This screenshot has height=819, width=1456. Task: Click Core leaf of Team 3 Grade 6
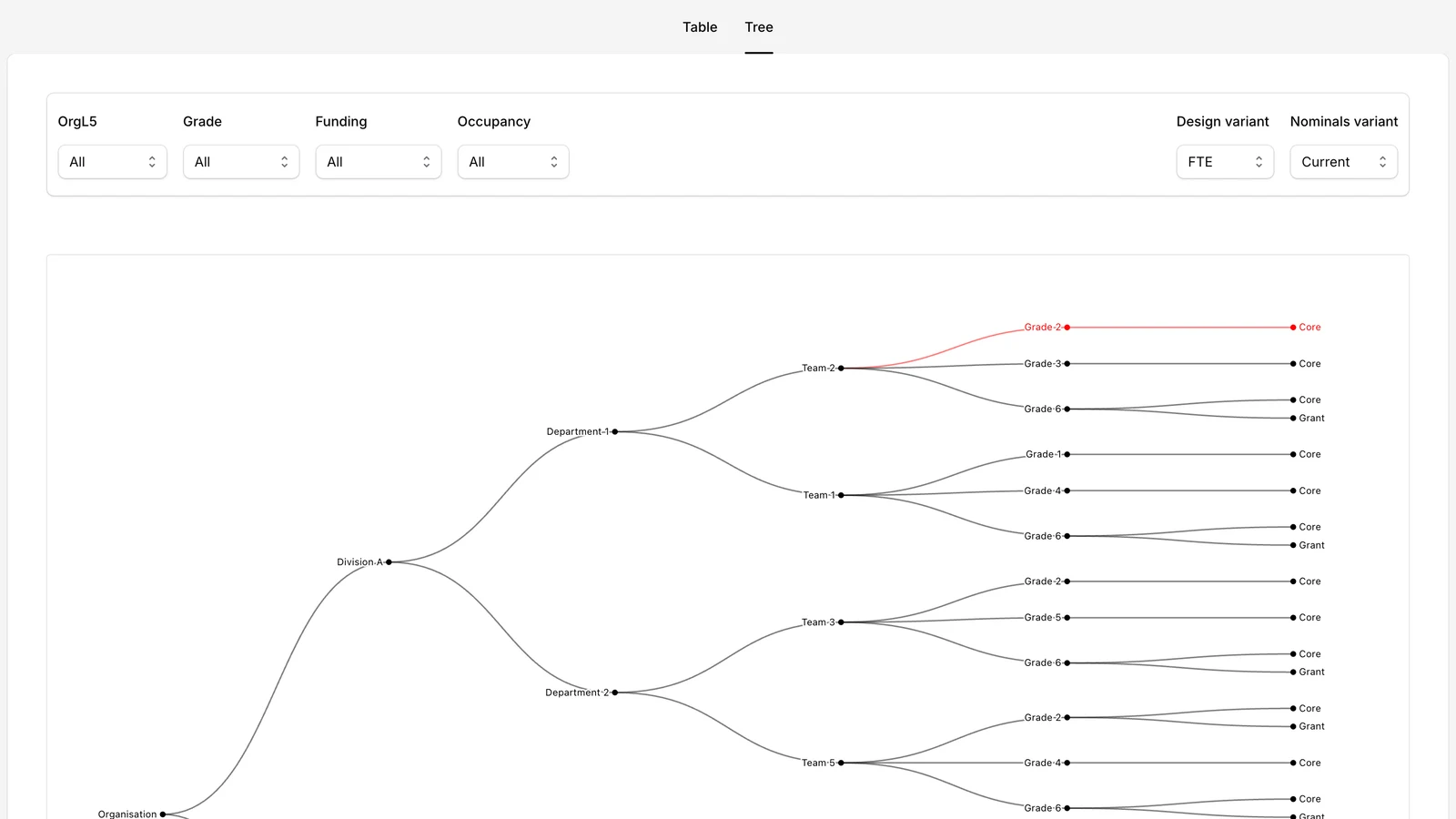[1293, 654]
